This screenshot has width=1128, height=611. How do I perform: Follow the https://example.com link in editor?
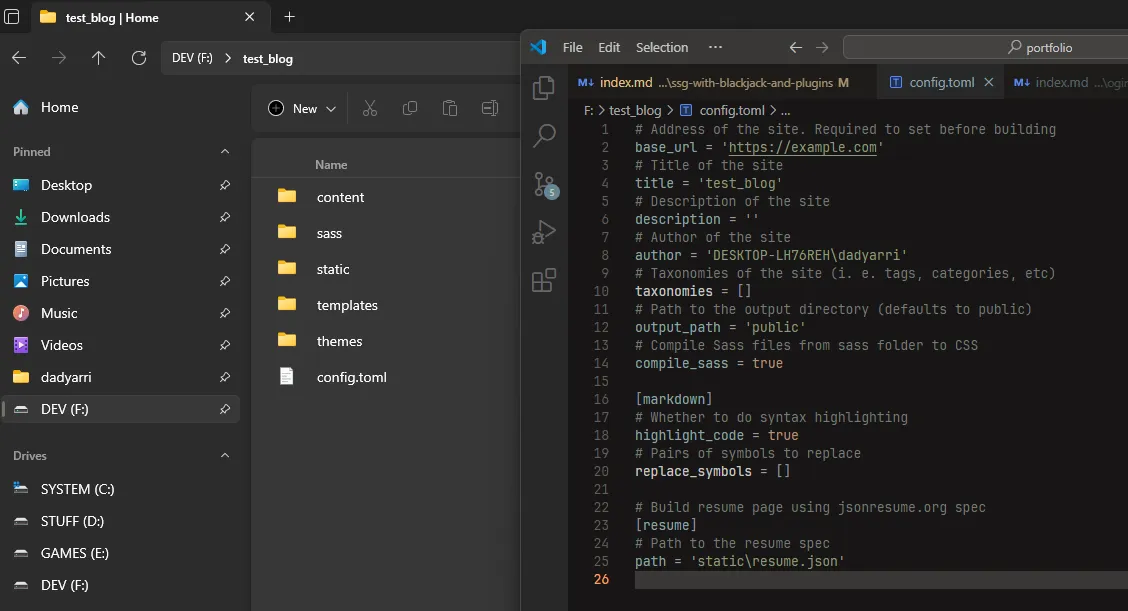click(802, 147)
